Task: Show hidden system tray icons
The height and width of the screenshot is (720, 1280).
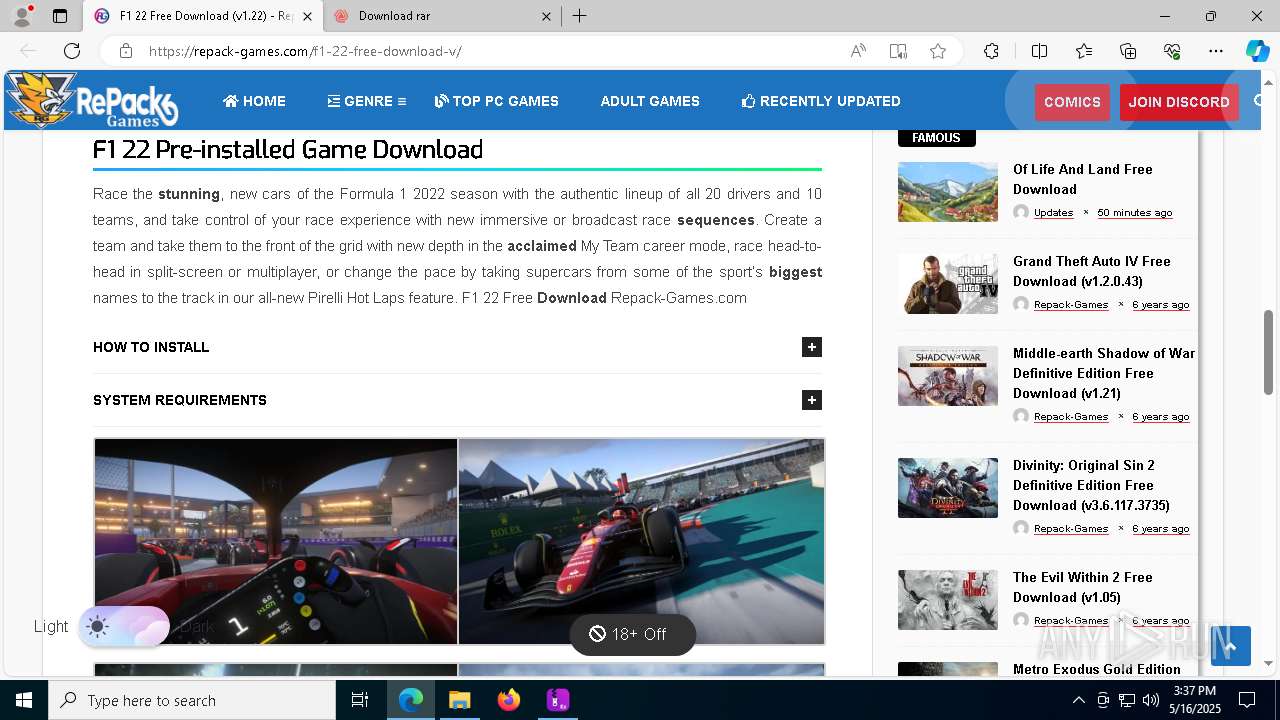Action: (x=1078, y=700)
